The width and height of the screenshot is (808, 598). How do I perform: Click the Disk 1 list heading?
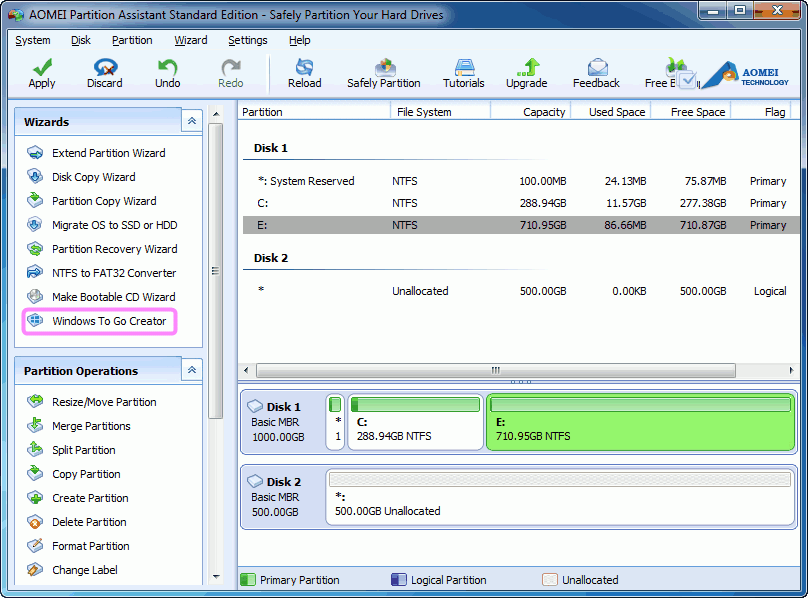(271, 148)
